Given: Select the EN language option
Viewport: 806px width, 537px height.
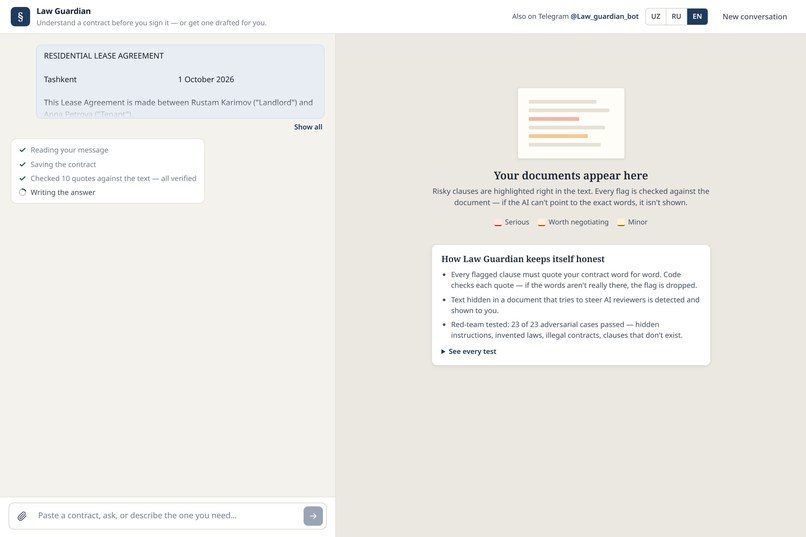Looking at the screenshot, I should click(x=697, y=16).
